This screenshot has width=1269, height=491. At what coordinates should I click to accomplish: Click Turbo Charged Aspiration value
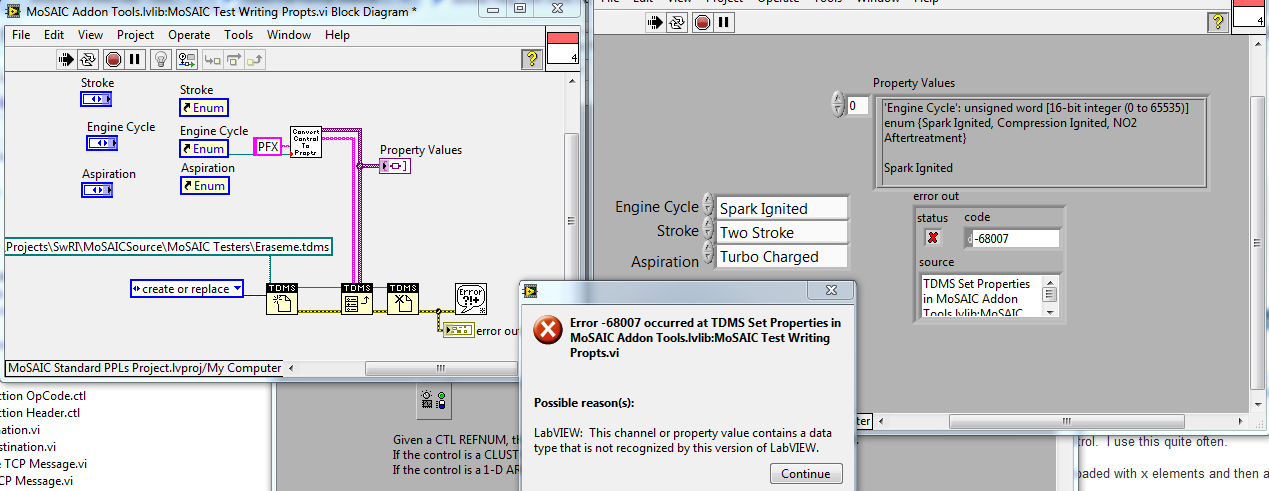(x=782, y=257)
